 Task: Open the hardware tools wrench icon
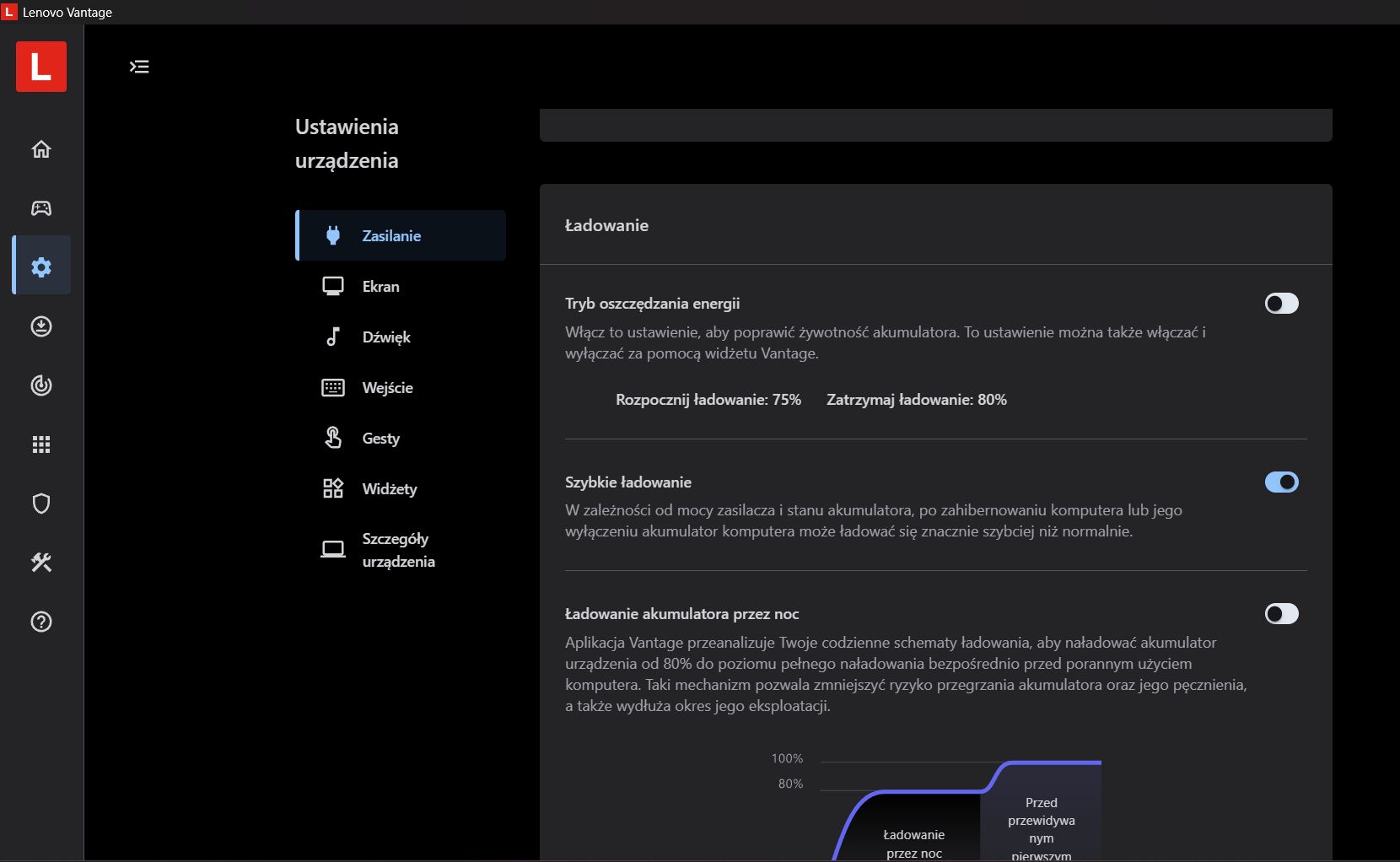point(41,563)
